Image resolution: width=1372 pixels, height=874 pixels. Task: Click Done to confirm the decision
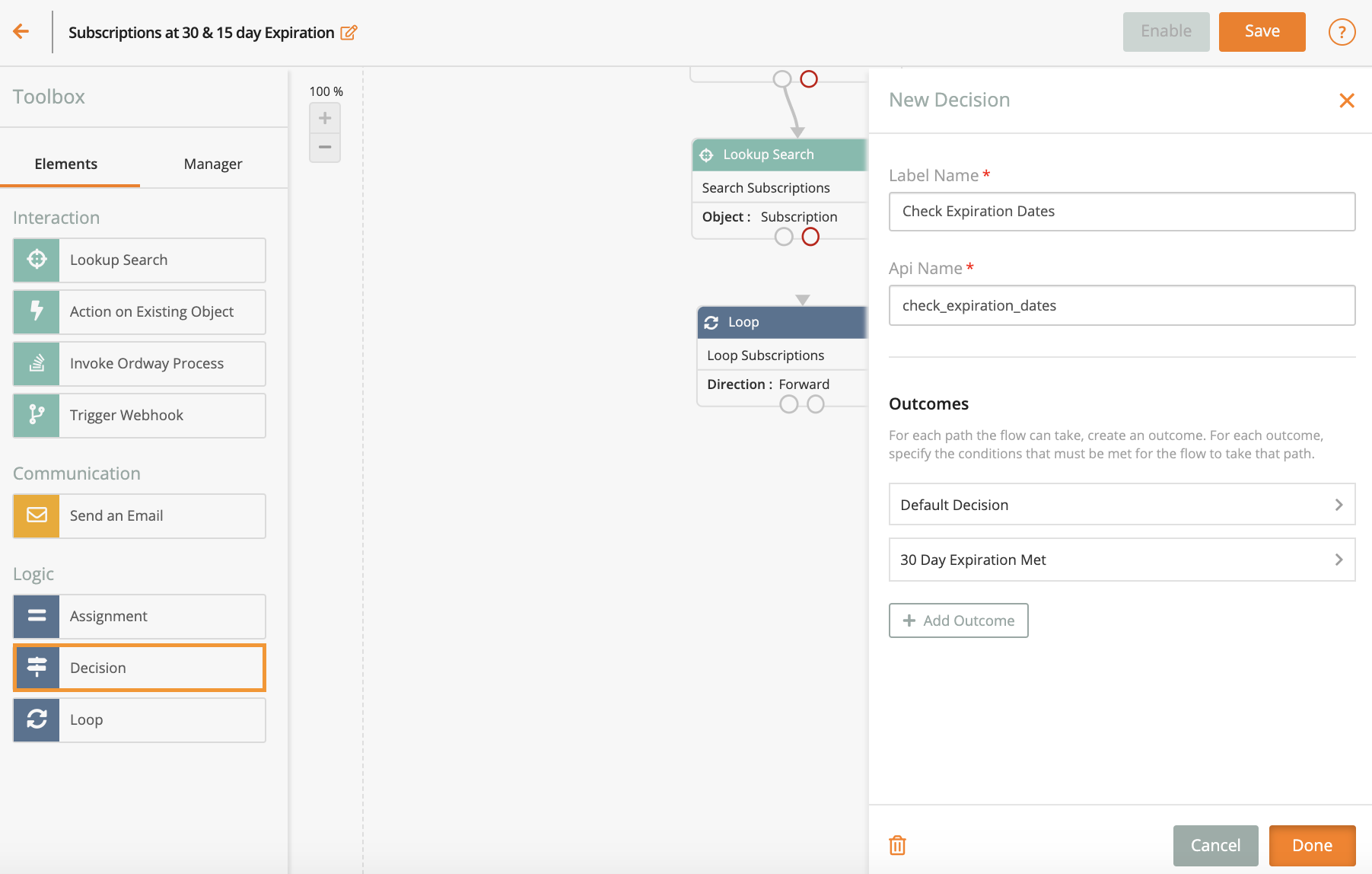tap(1312, 845)
